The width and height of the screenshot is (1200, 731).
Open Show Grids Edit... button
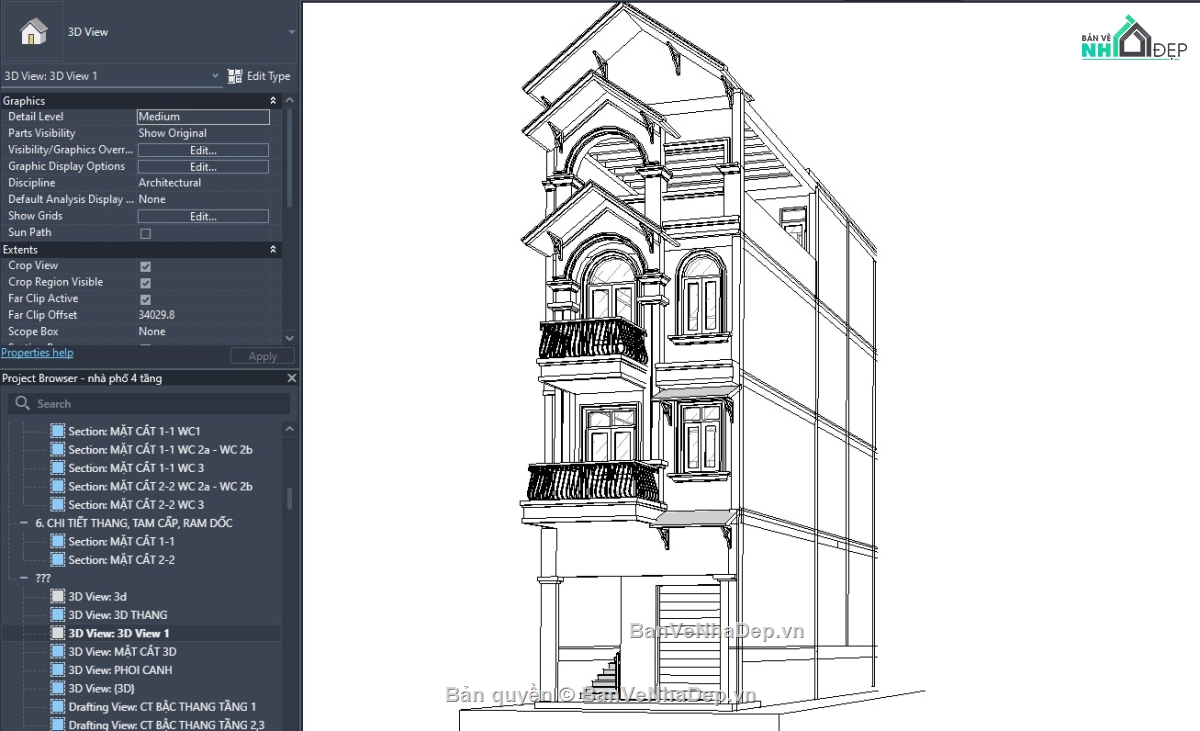203,216
